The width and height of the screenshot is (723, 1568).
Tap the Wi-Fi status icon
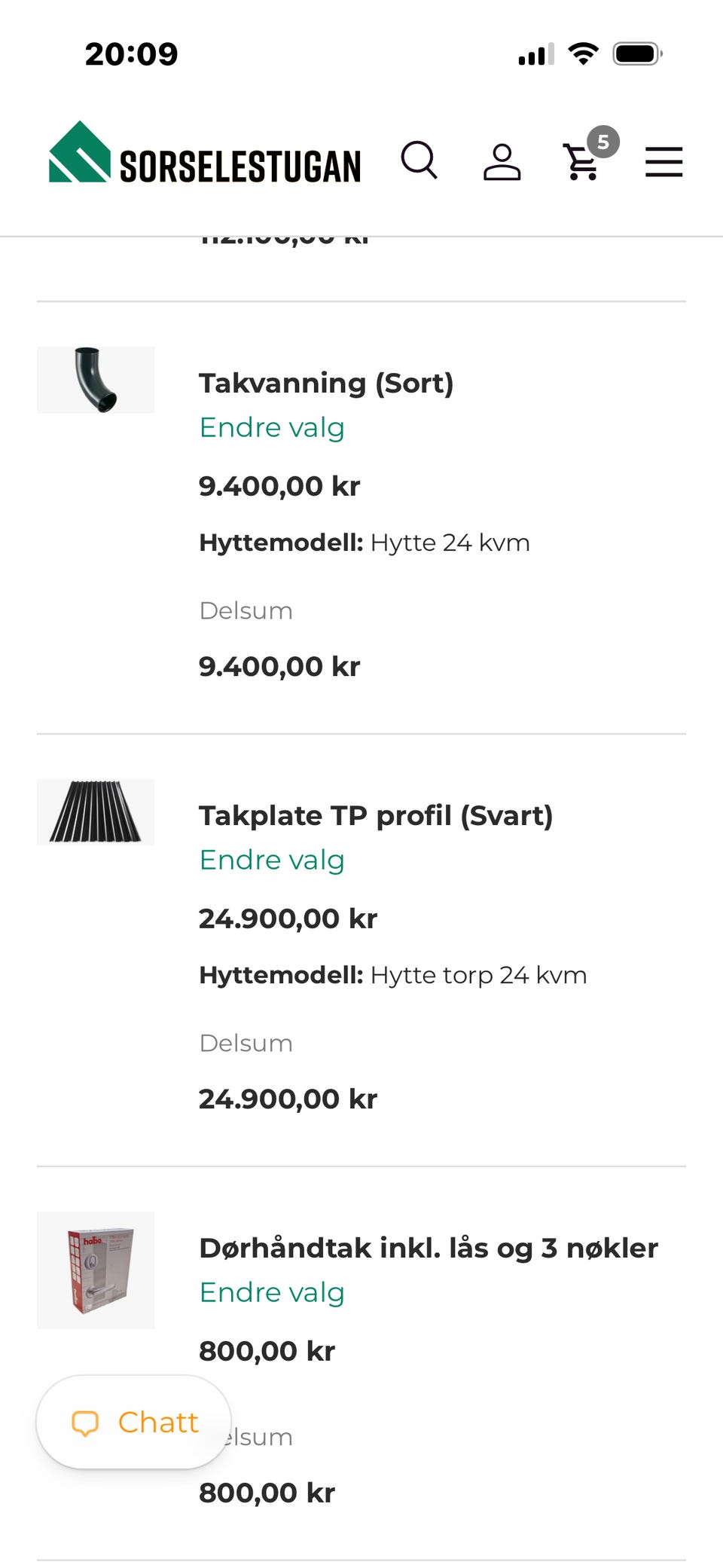[583, 53]
